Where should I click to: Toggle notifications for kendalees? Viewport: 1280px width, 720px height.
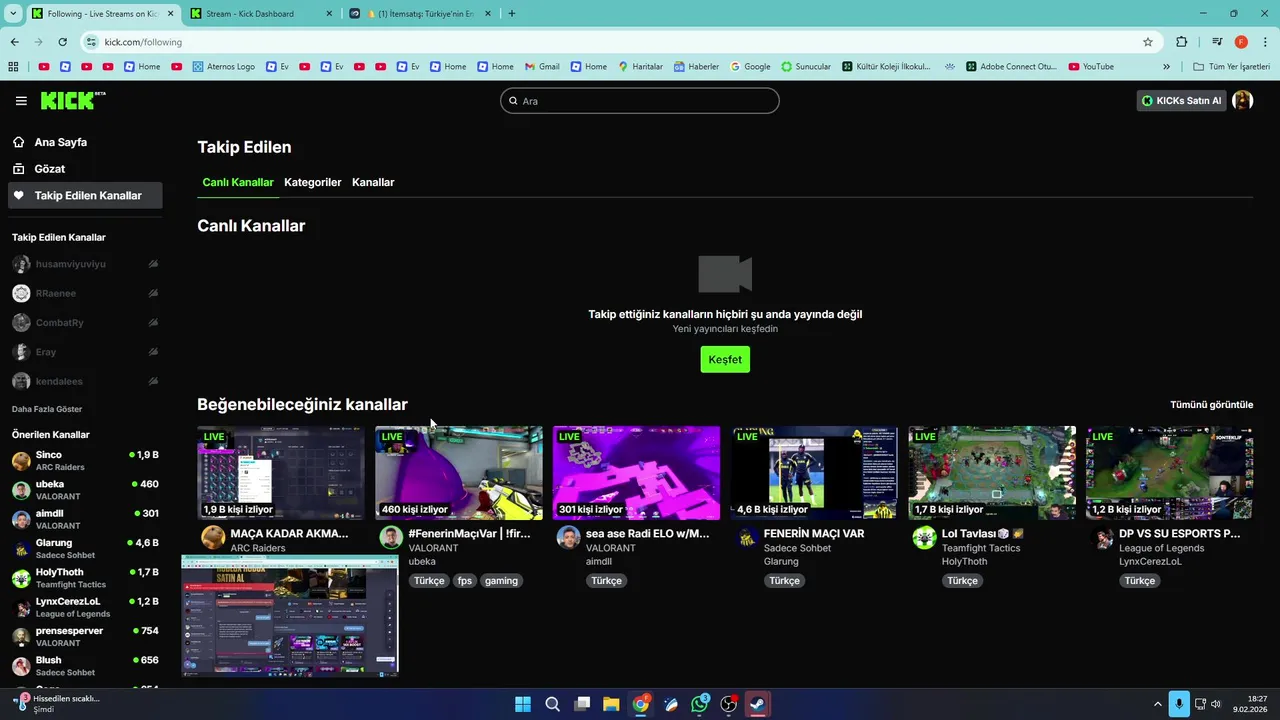(153, 381)
